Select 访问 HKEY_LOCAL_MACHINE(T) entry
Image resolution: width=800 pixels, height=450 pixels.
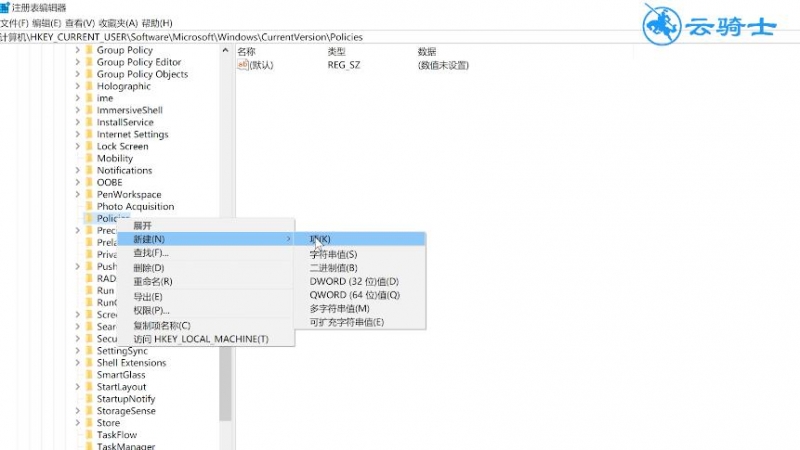click(x=206, y=339)
